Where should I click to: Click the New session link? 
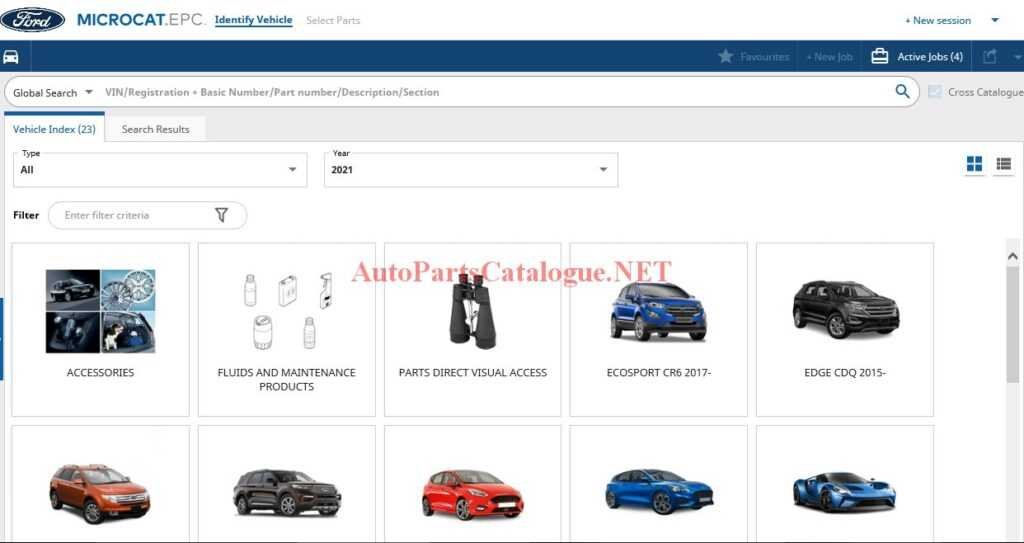[937, 20]
